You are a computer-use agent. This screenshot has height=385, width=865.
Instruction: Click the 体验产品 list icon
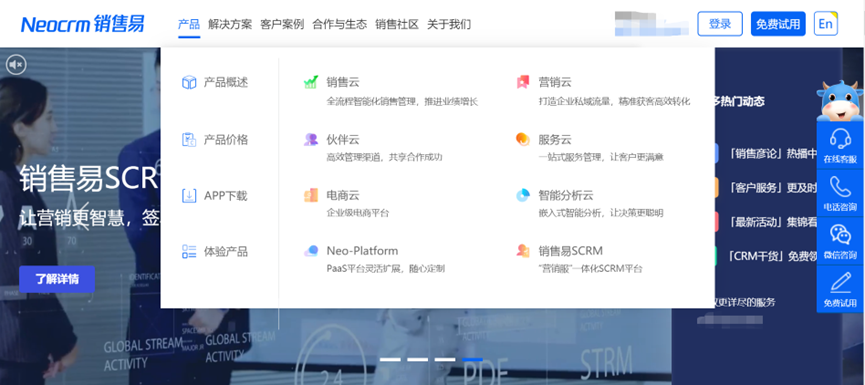pyautogui.click(x=189, y=252)
